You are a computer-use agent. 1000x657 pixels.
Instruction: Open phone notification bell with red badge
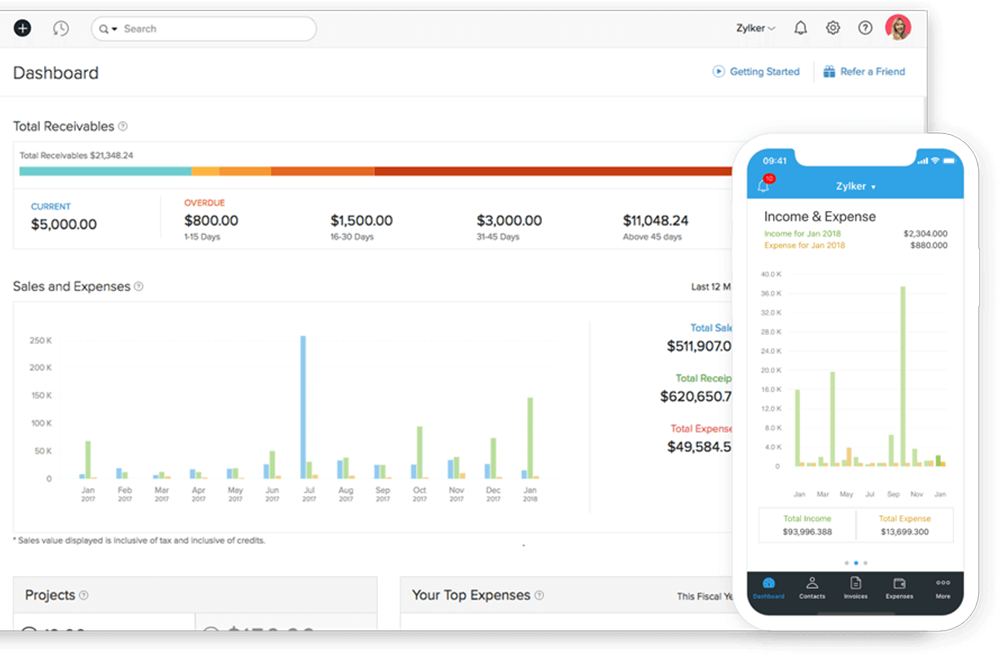[764, 184]
